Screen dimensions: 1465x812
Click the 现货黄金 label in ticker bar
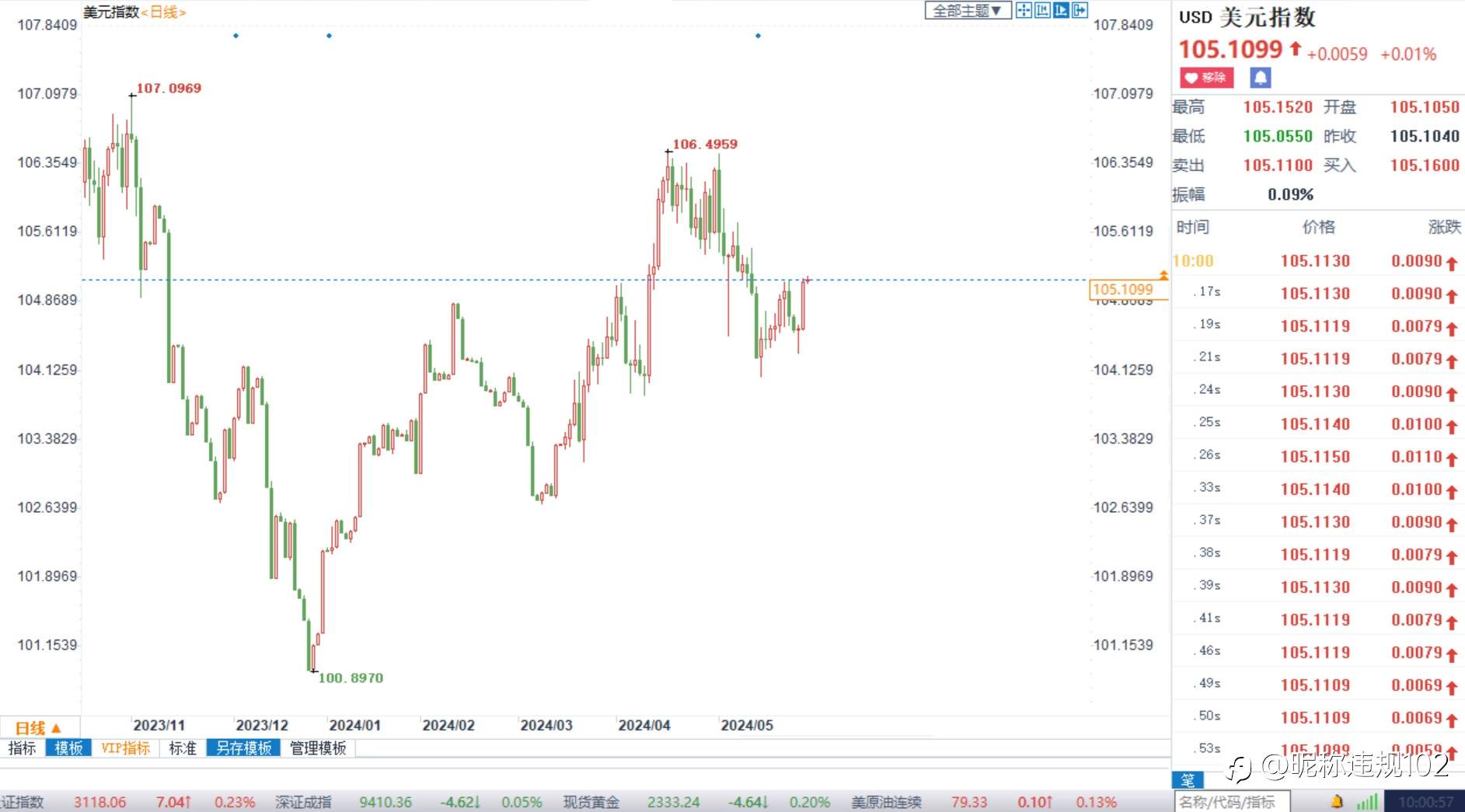click(x=591, y=802)
